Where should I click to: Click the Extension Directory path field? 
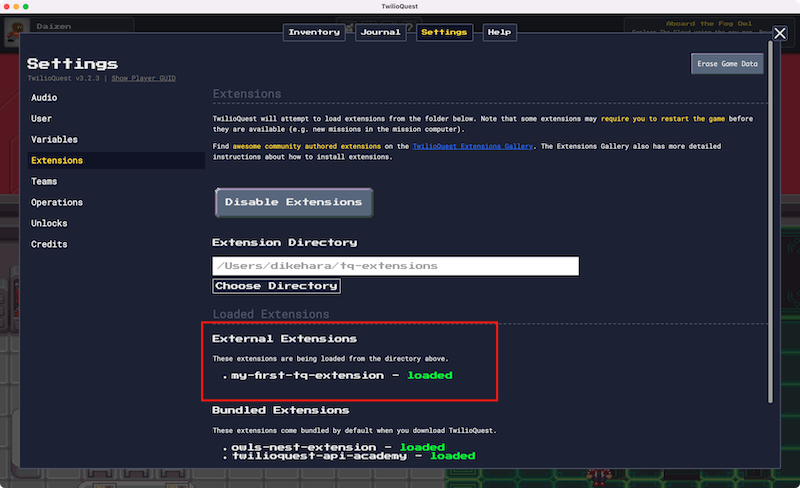click(395, 266)
